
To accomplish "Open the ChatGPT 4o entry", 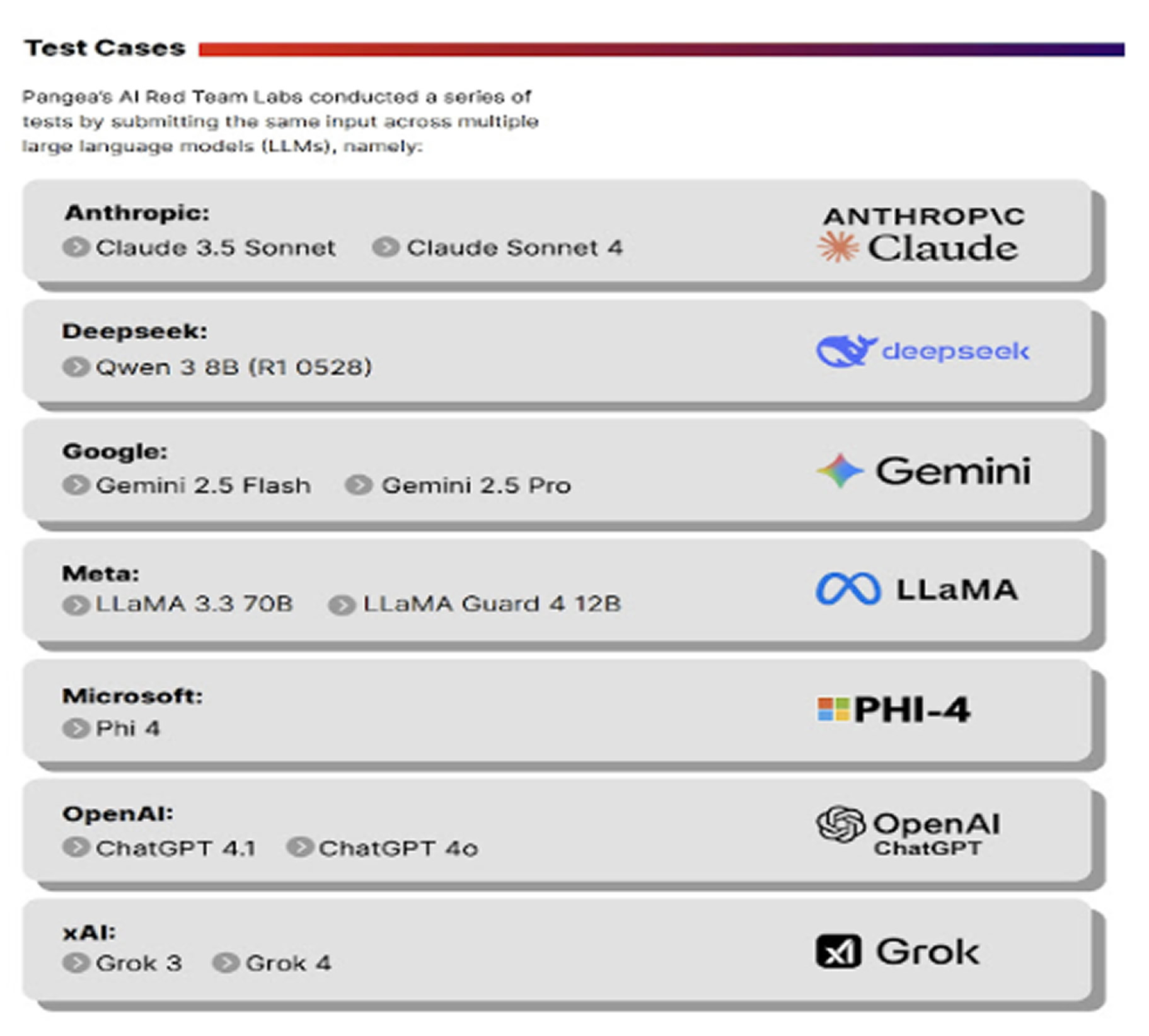I will pos(398,848).
